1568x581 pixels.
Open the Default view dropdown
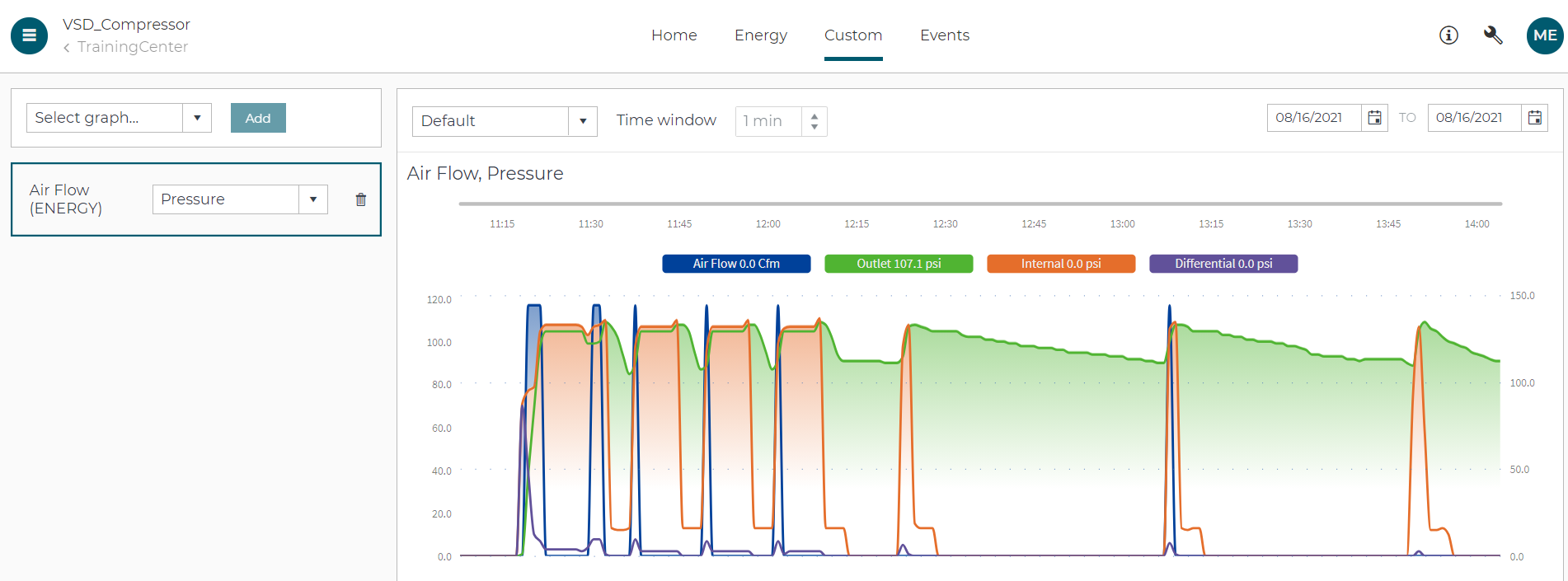click(x=583, y=121)
